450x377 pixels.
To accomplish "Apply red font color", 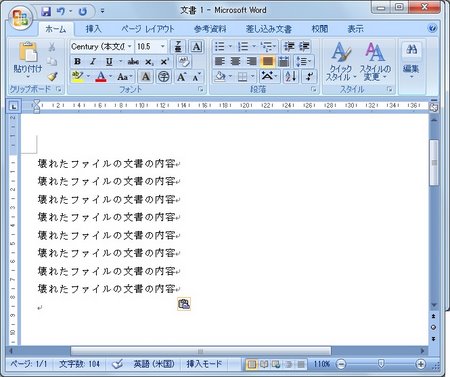I will [101, 77].
